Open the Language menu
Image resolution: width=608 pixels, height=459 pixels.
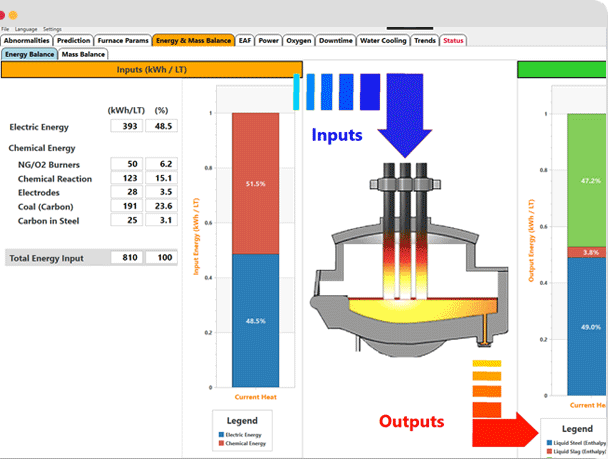click(x=26, y=29)
